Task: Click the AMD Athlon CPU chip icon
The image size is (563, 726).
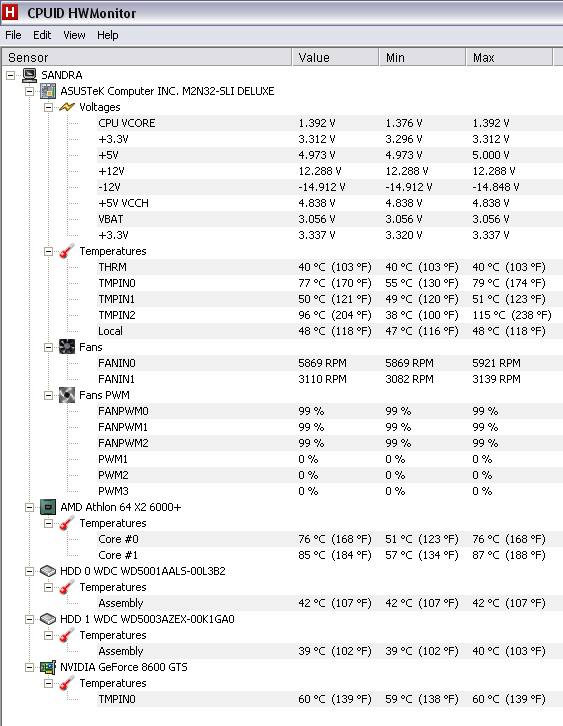Action: pyautogui.click(x=48, y=507)
